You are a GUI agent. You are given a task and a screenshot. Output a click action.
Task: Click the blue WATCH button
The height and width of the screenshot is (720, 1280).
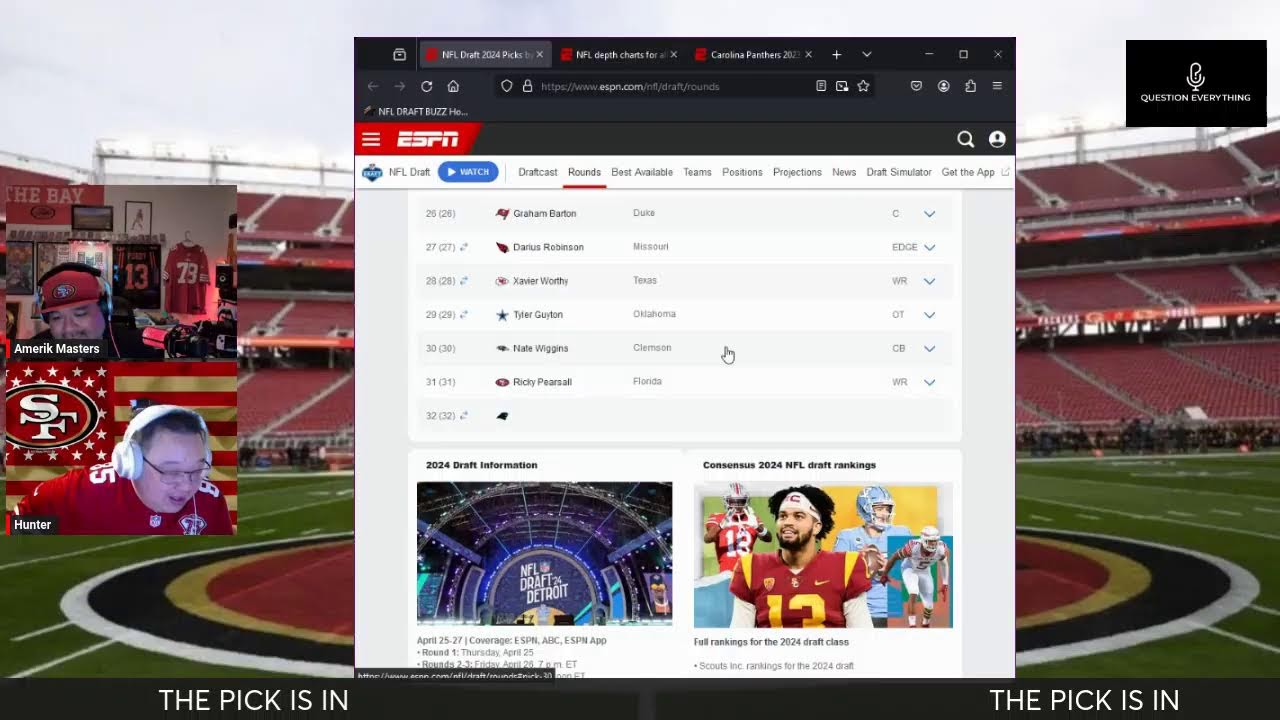pos(467,172)
